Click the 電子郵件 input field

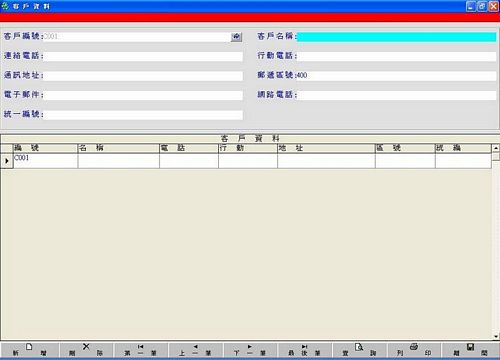143,95
